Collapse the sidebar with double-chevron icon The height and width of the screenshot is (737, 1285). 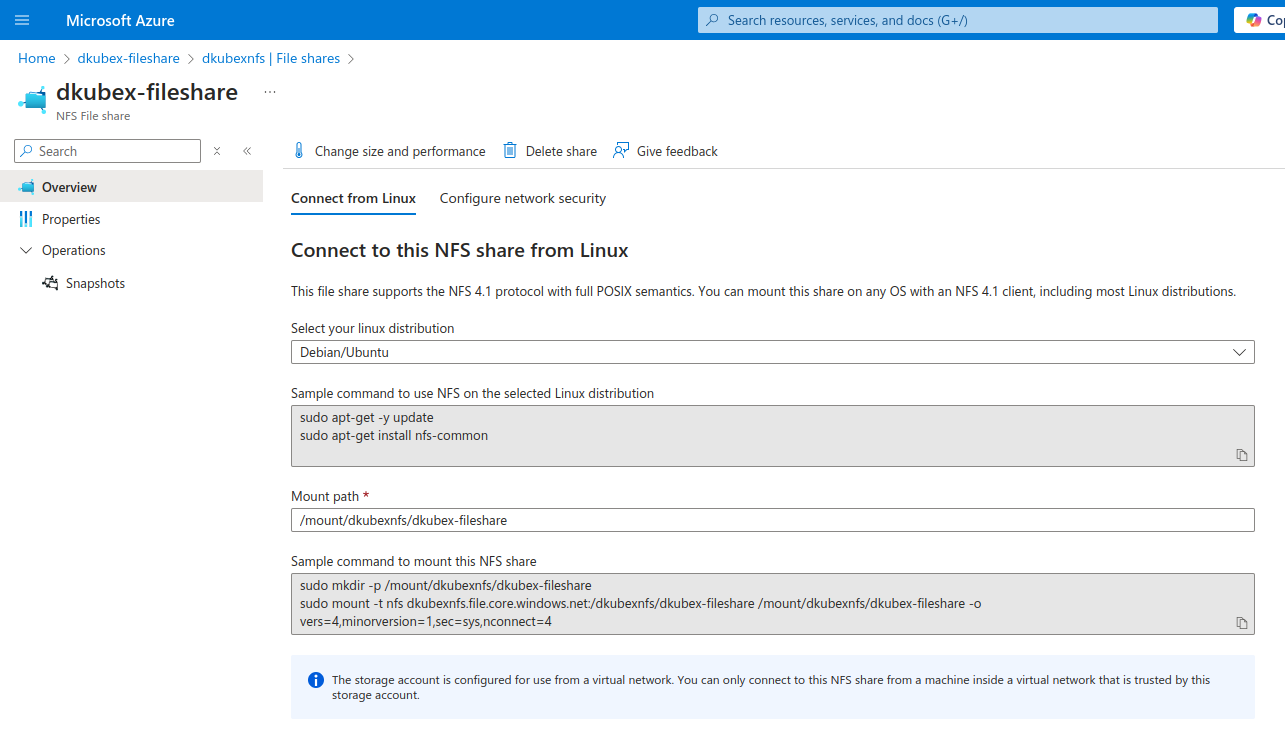(247, 151)
